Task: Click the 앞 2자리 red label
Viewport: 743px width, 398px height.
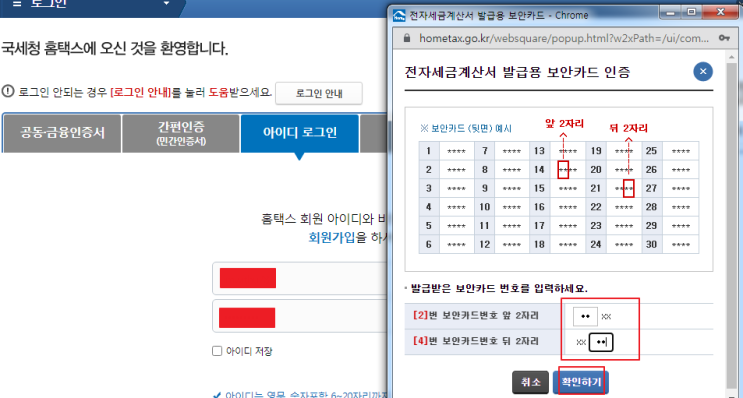Action: coord(564,124)
